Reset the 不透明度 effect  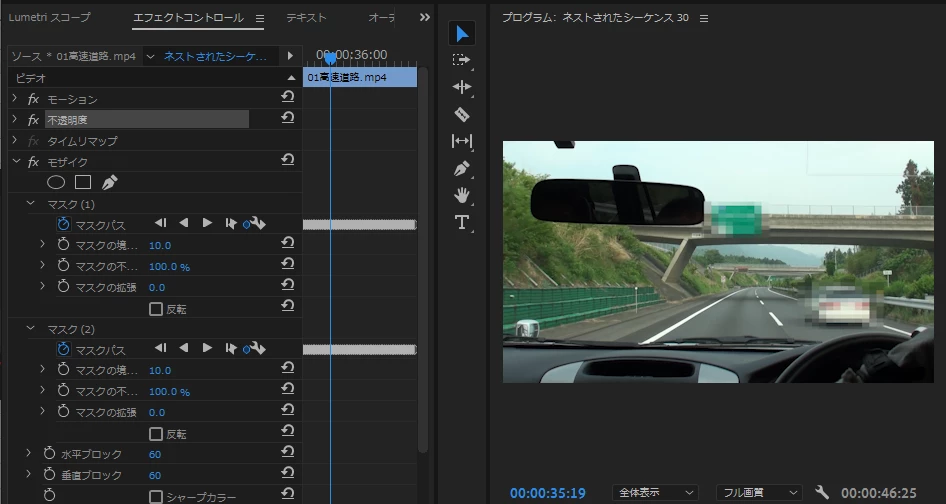tap(288, 118)
